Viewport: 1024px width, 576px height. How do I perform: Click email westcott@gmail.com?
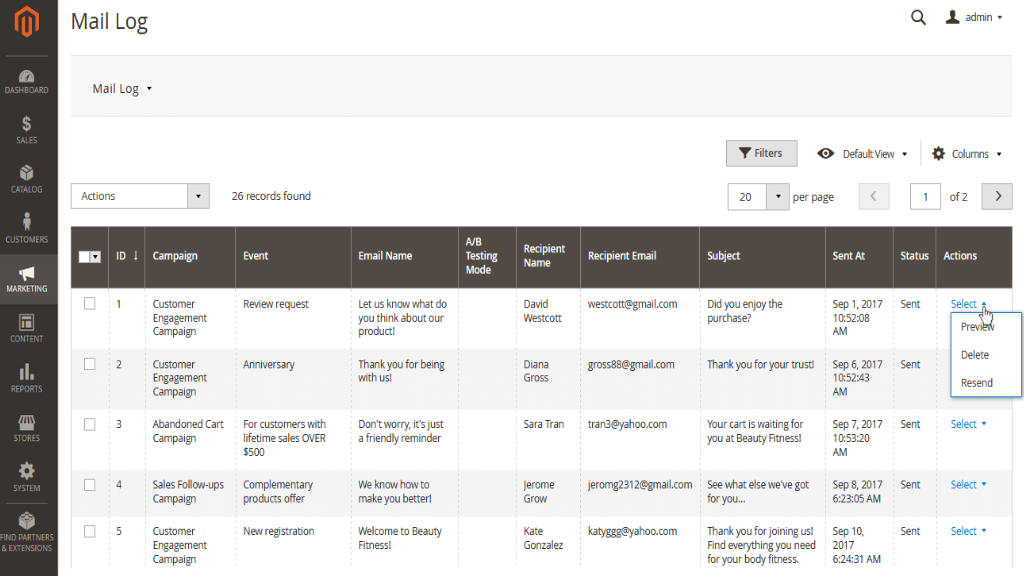pyautogui.click(x=632, y=304)
